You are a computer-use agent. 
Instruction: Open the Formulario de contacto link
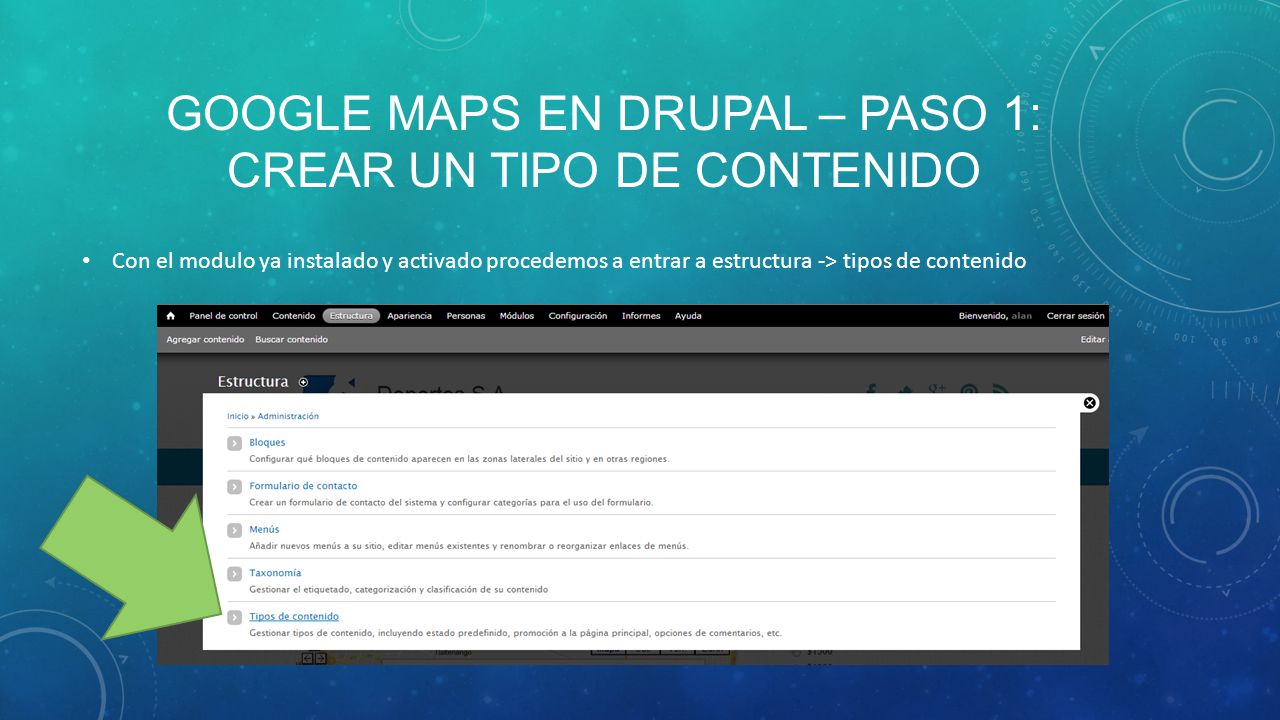point(303,486)
